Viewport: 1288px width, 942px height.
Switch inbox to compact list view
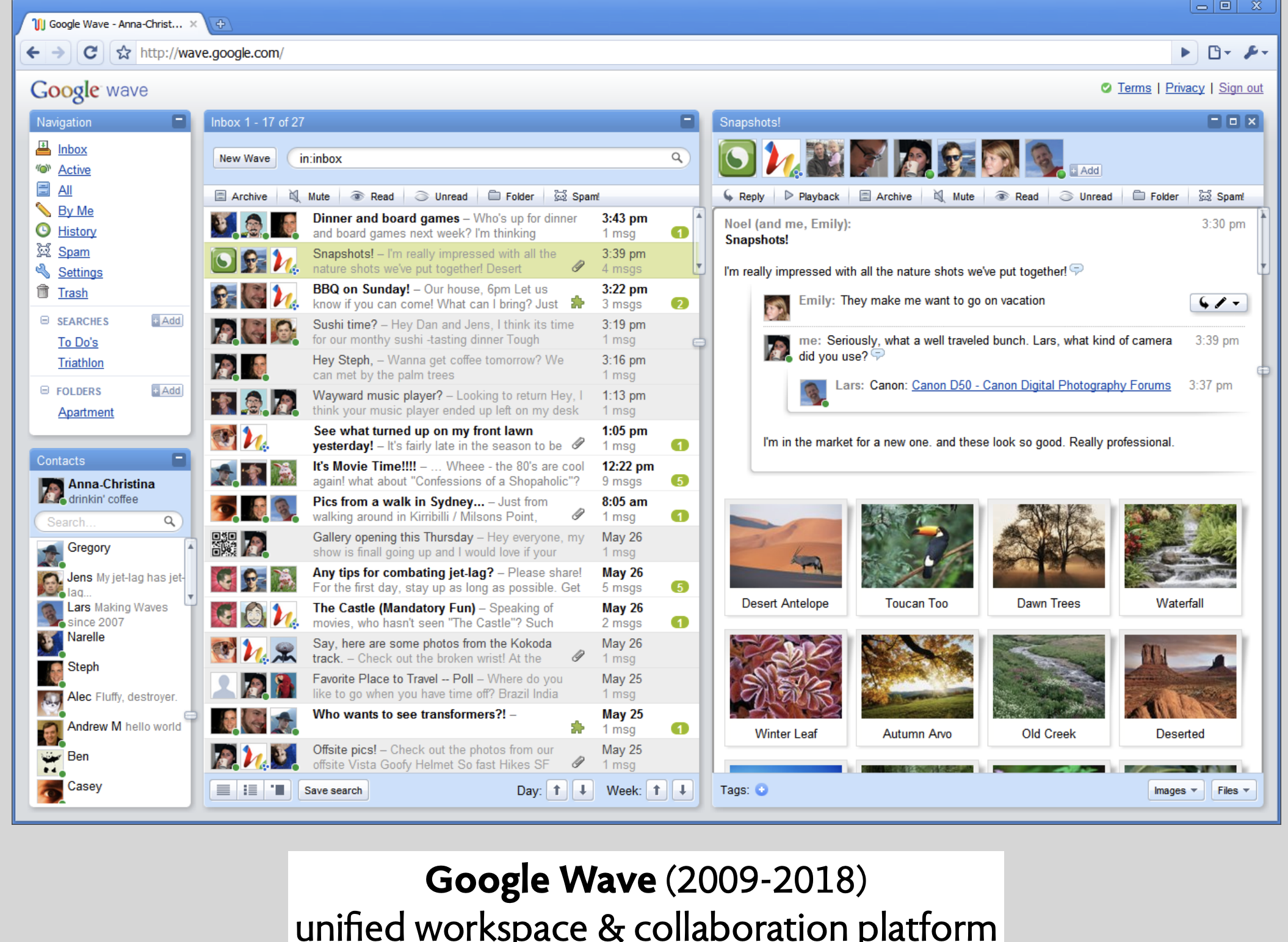[x=223, y=790]
